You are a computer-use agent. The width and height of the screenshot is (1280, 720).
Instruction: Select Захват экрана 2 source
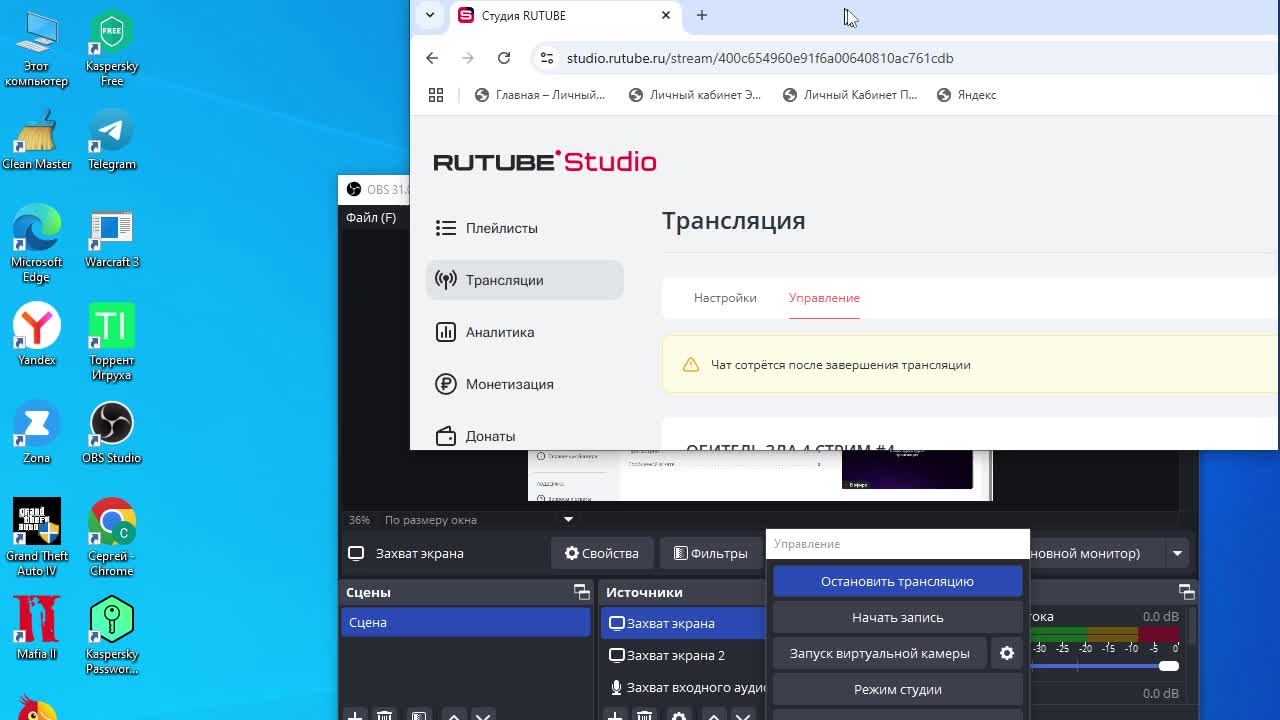(x=684, y=655)
